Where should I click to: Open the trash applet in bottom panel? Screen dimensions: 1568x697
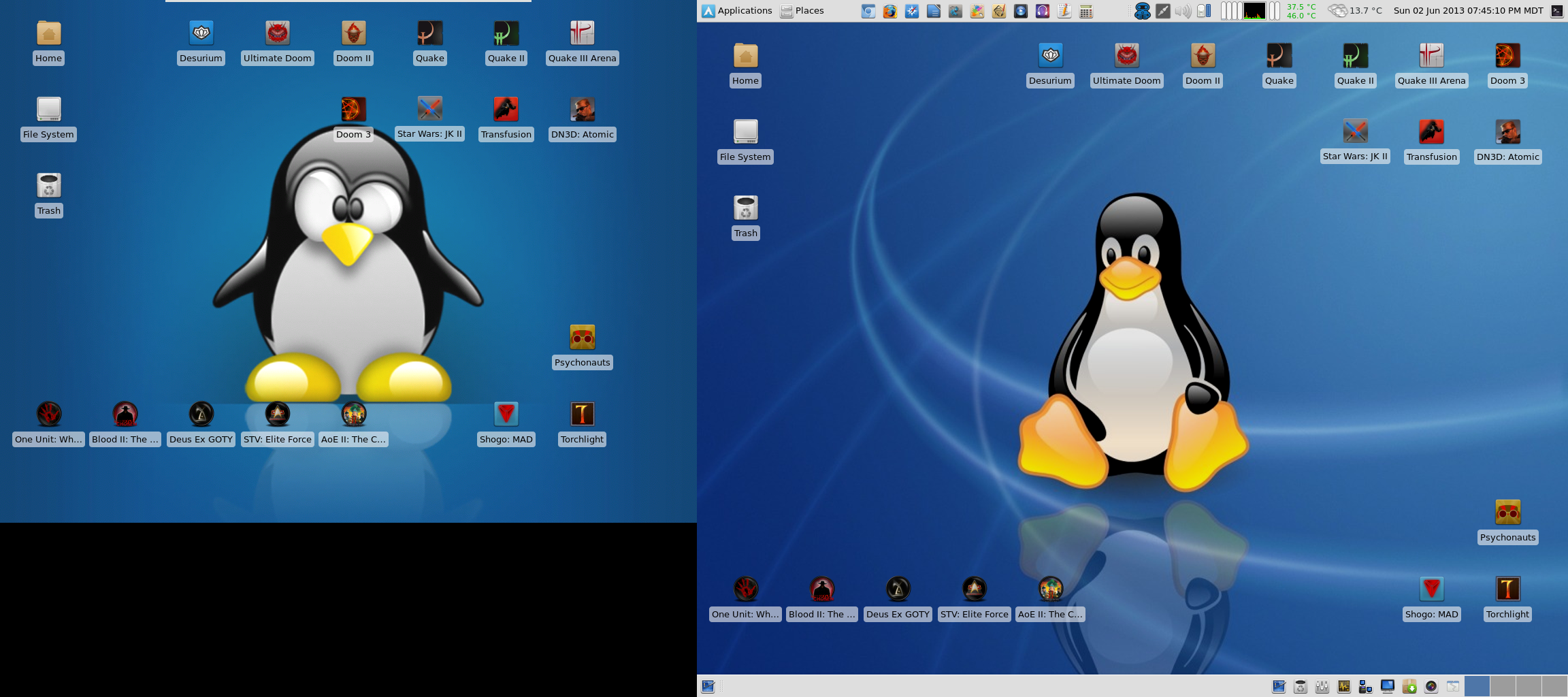pyautogui.click(x=1301, y=686)
